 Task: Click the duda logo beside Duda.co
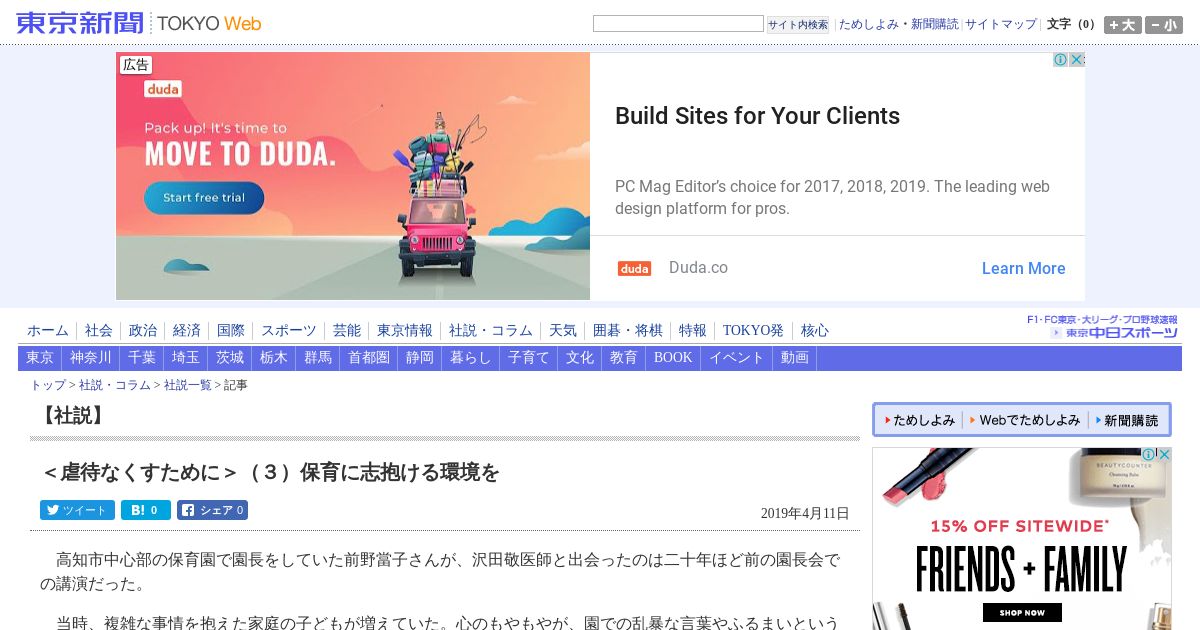pyautogui.click(x=634, y=268)
